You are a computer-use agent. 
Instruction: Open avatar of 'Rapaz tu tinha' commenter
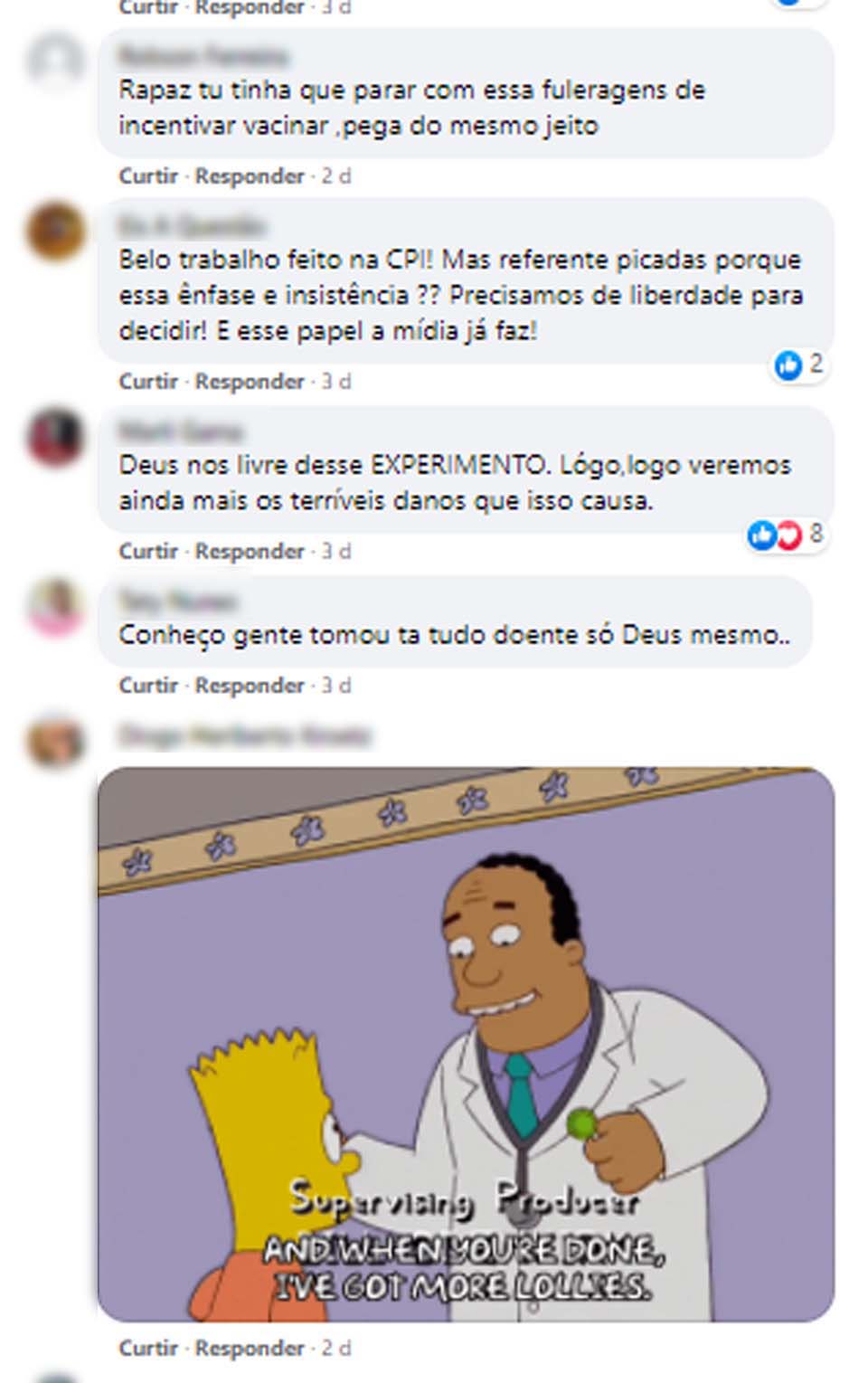click(56, 62)
